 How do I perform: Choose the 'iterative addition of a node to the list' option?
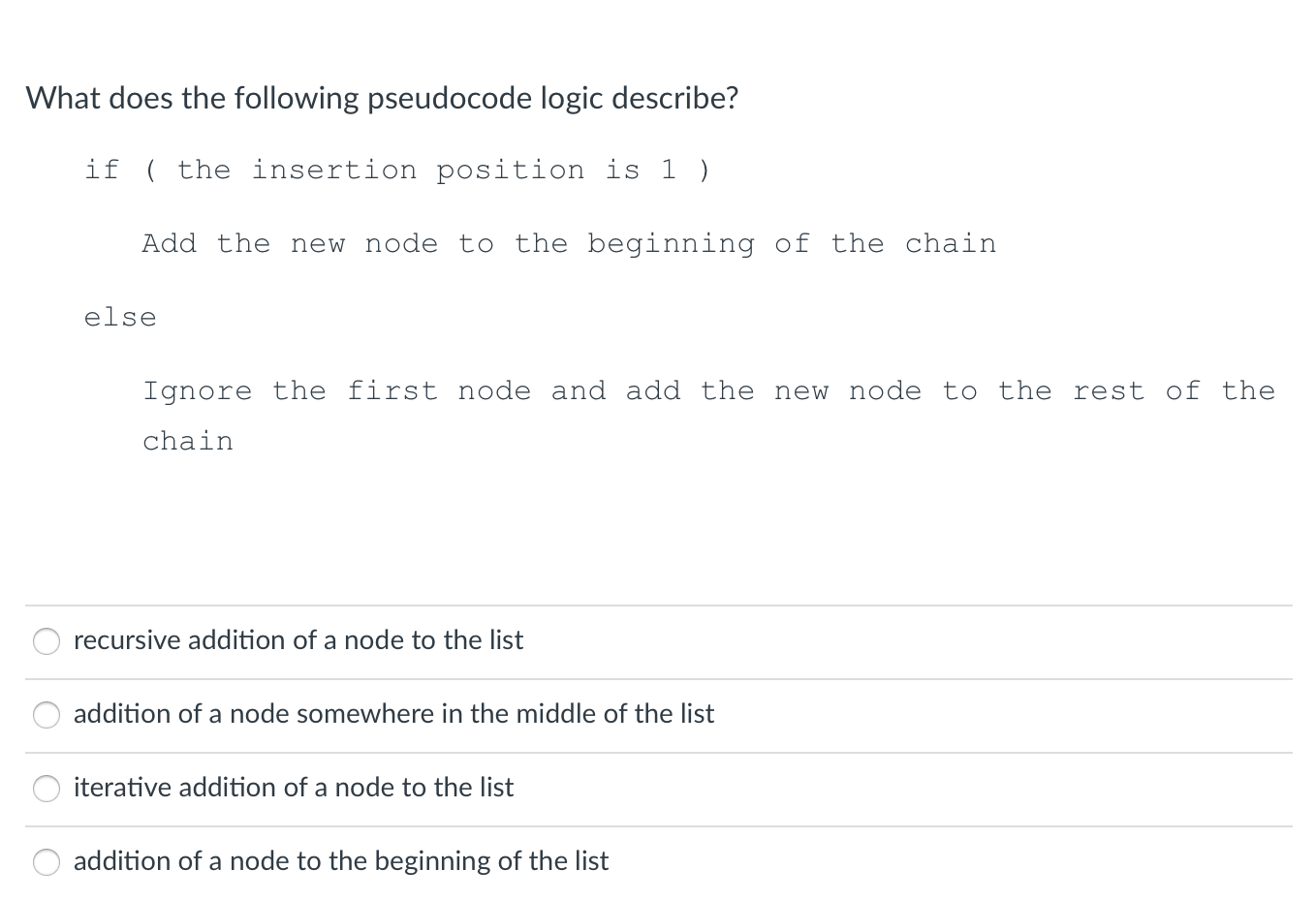tap(46, 789)
